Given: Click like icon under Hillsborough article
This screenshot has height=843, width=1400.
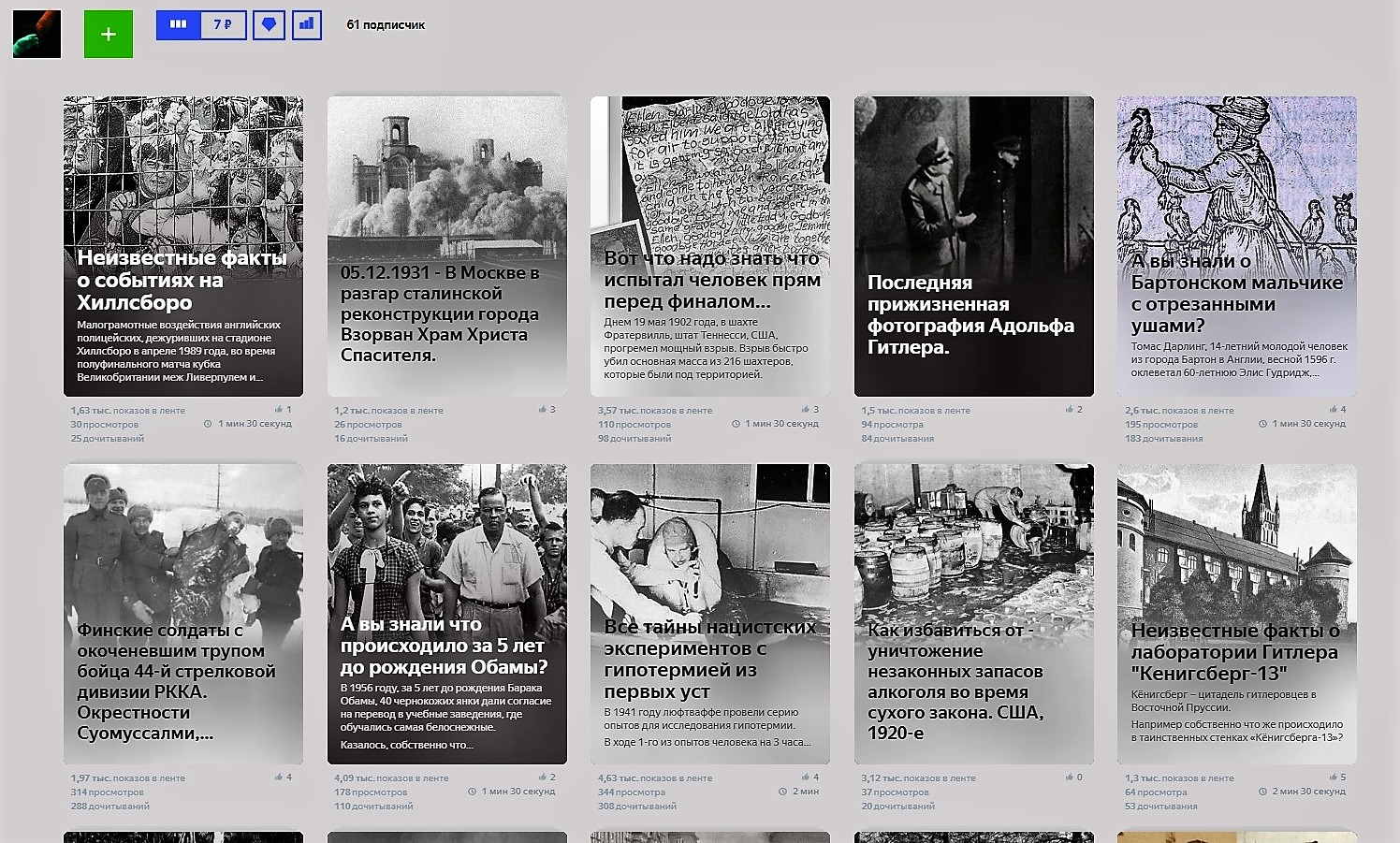Looking at the screenshot, I should 279,410.
